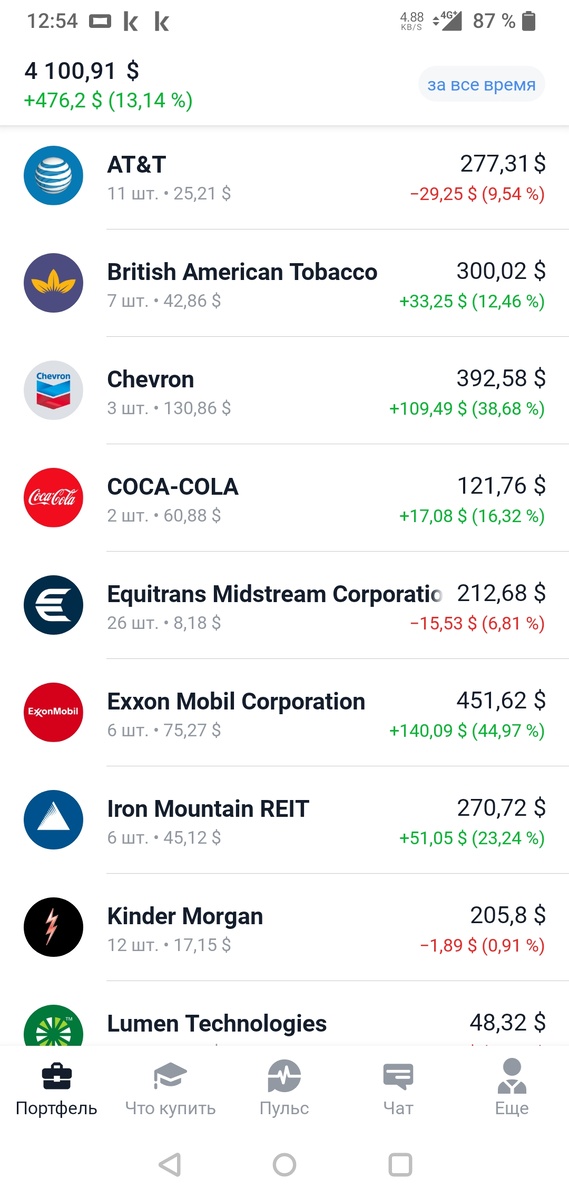The width and height of the screenshot is (569, 1200).
Task: Select the Iron Mountain triangle logo
Action: tap(53, 820)
